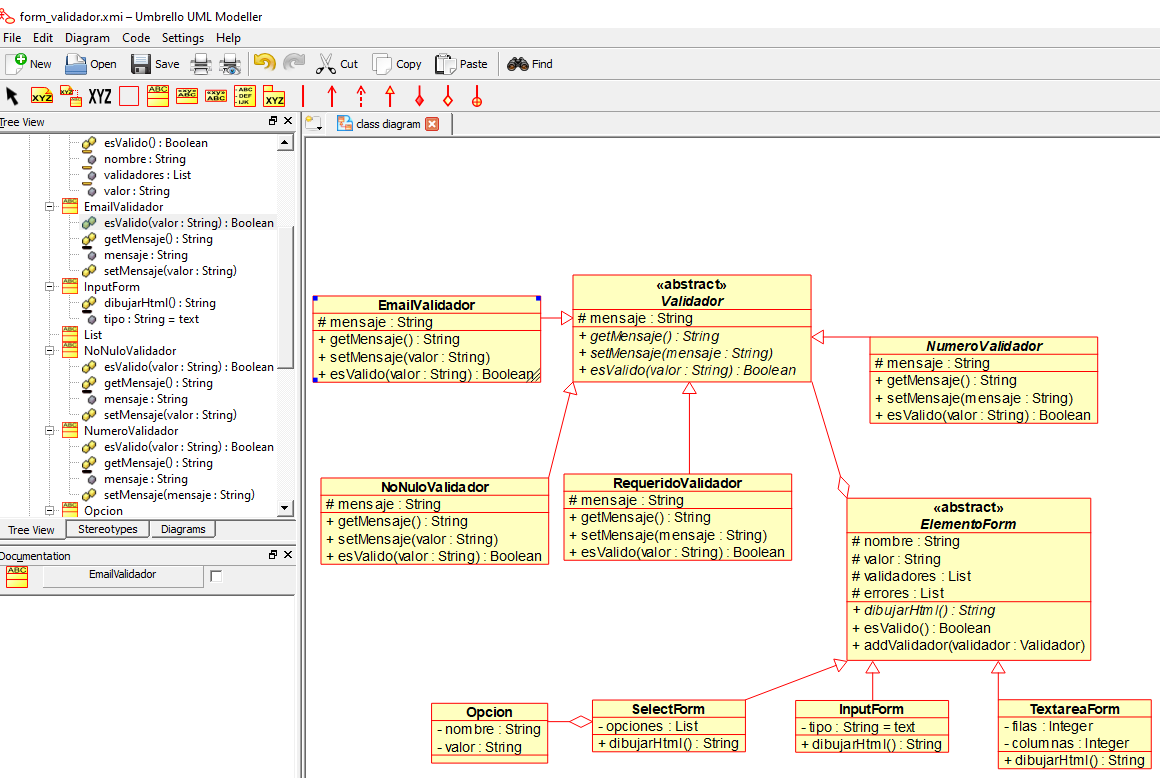Close the class diagram tab

(432, 124)
